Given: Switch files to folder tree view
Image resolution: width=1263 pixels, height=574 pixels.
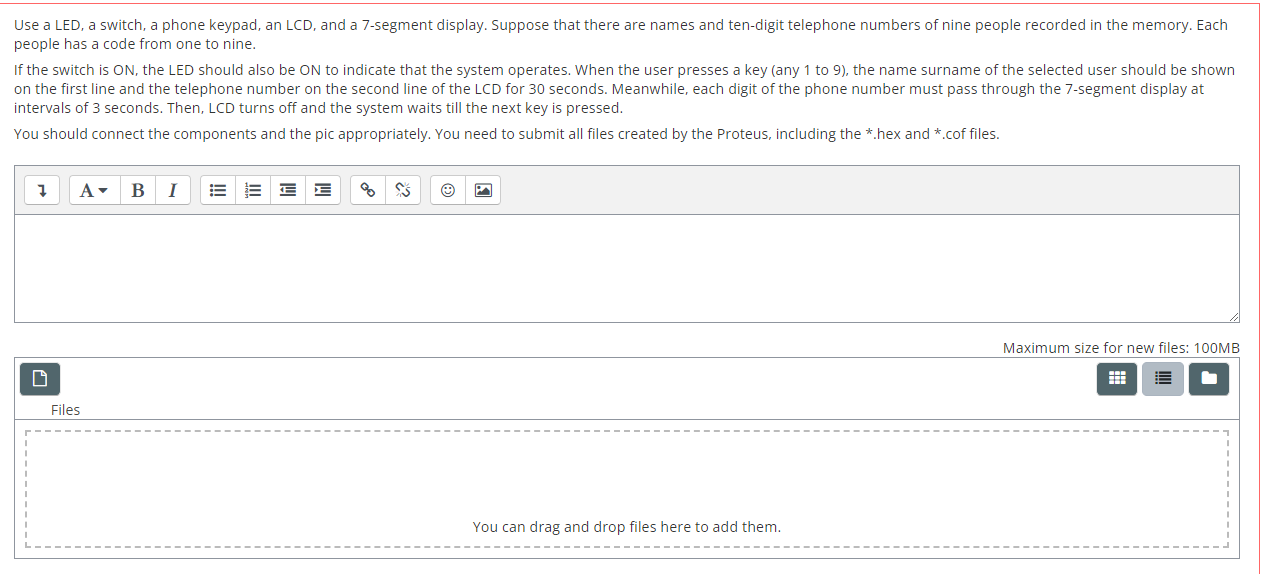Looking at the screenshot, I should (x=1209, y=378).
